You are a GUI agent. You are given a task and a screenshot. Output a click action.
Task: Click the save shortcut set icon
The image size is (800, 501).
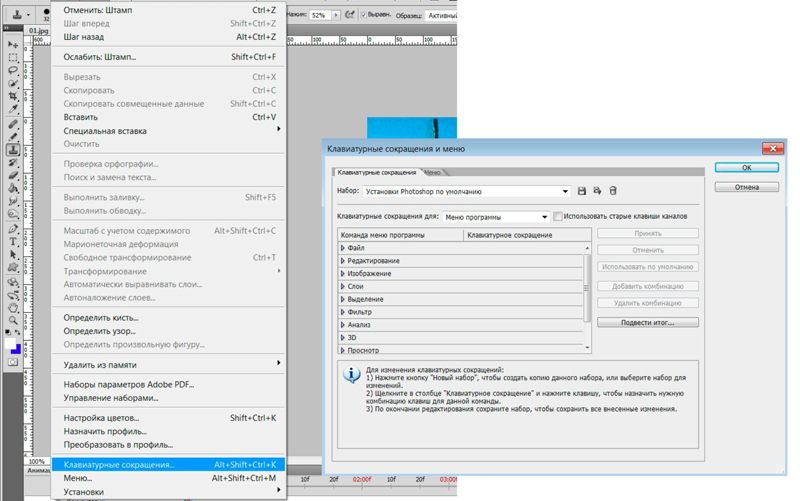pos(581,191)
